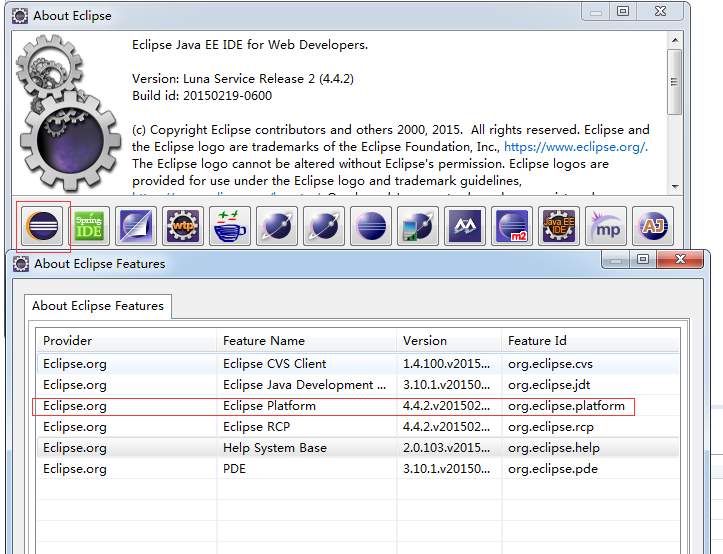Screen dimensions: 723x554
Task: Minimize the About Eclipse Features window
Action: click(x=616, y=260)
